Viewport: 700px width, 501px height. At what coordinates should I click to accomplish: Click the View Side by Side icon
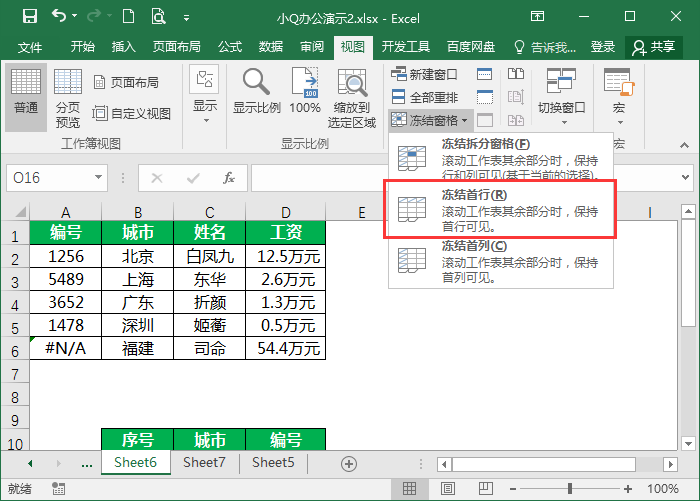[516, 74]
